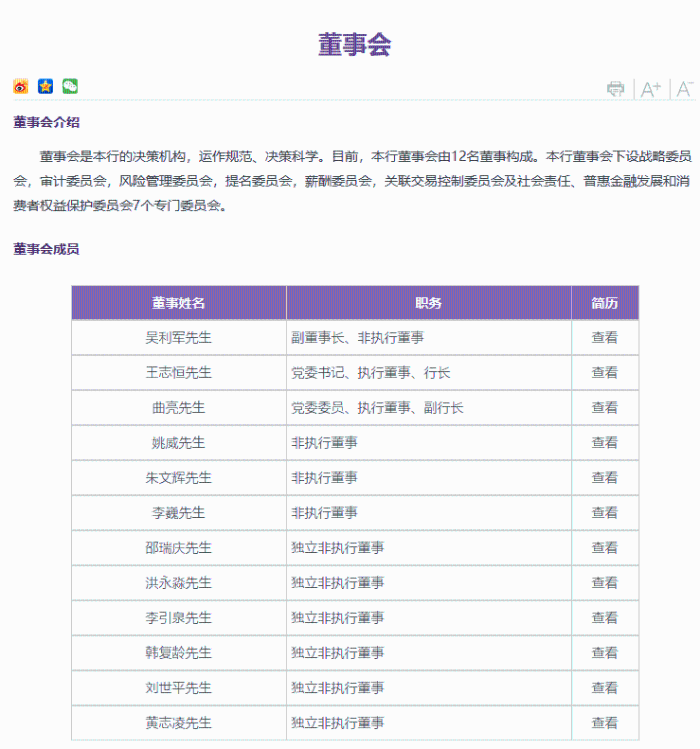The image size is (700, 749).
Task: Select name cell 朱文辉先生
Action: (x=179, y=478)
